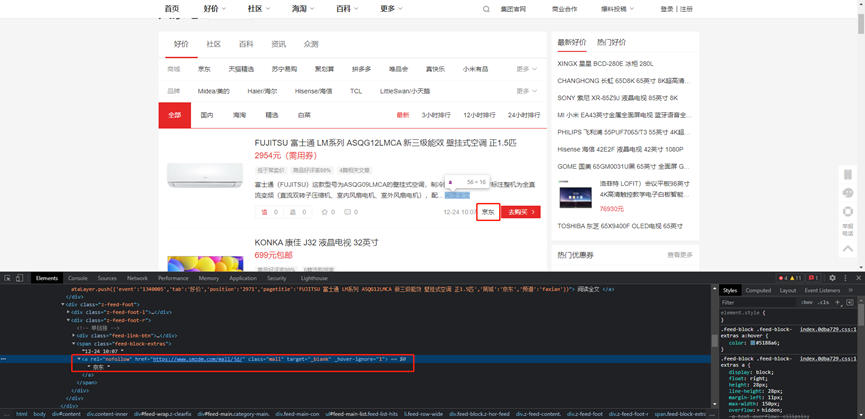Expand 更多 in the 商城 filter row
Viewport: 865px width, 419px height.
pyautogui.click(x=526, y=69)
